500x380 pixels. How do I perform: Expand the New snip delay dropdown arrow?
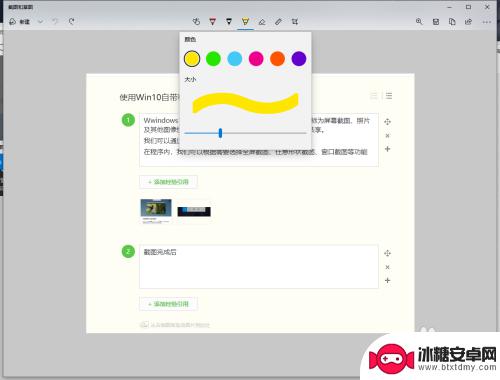[x=40, y=22]
